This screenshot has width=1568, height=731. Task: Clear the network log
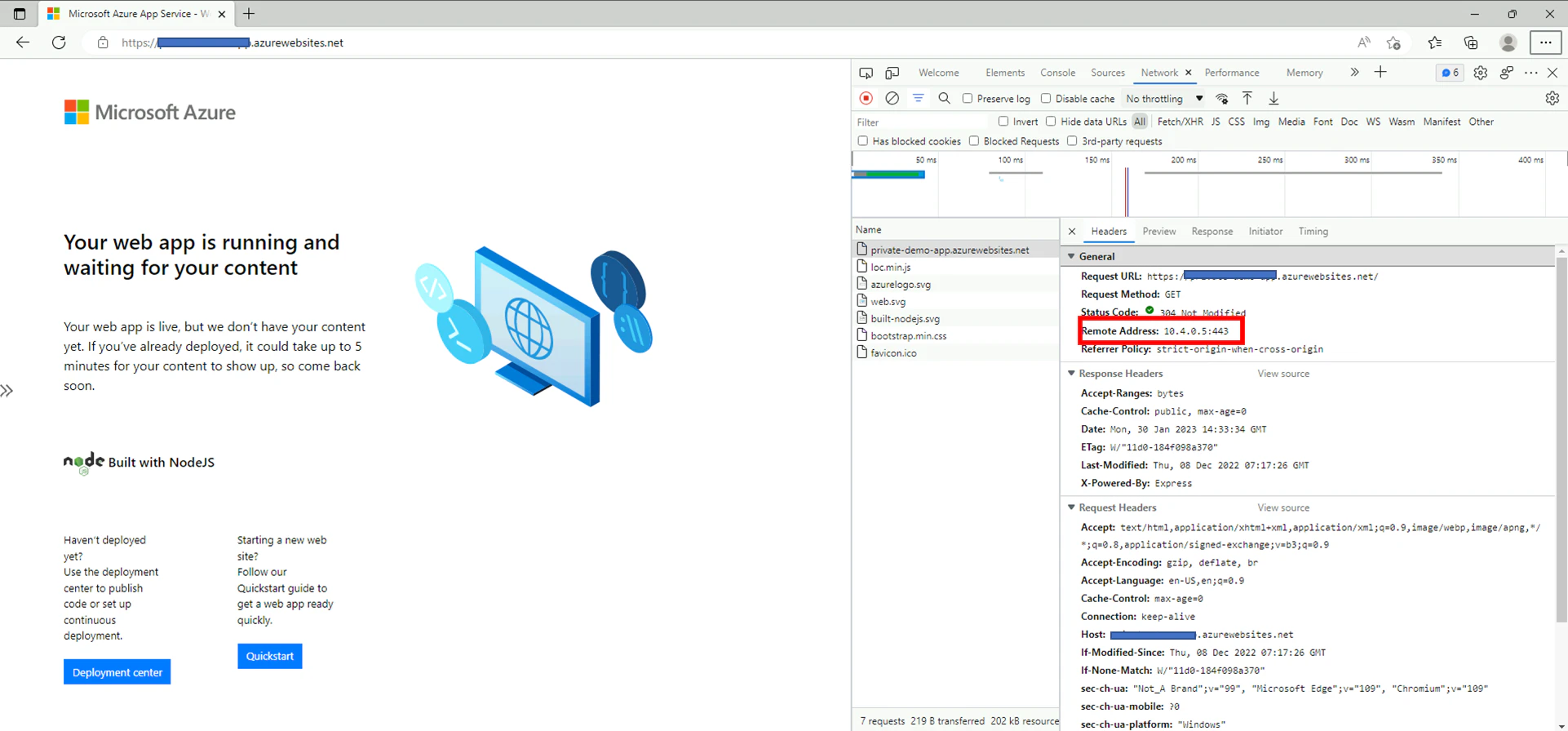point(893,99)
